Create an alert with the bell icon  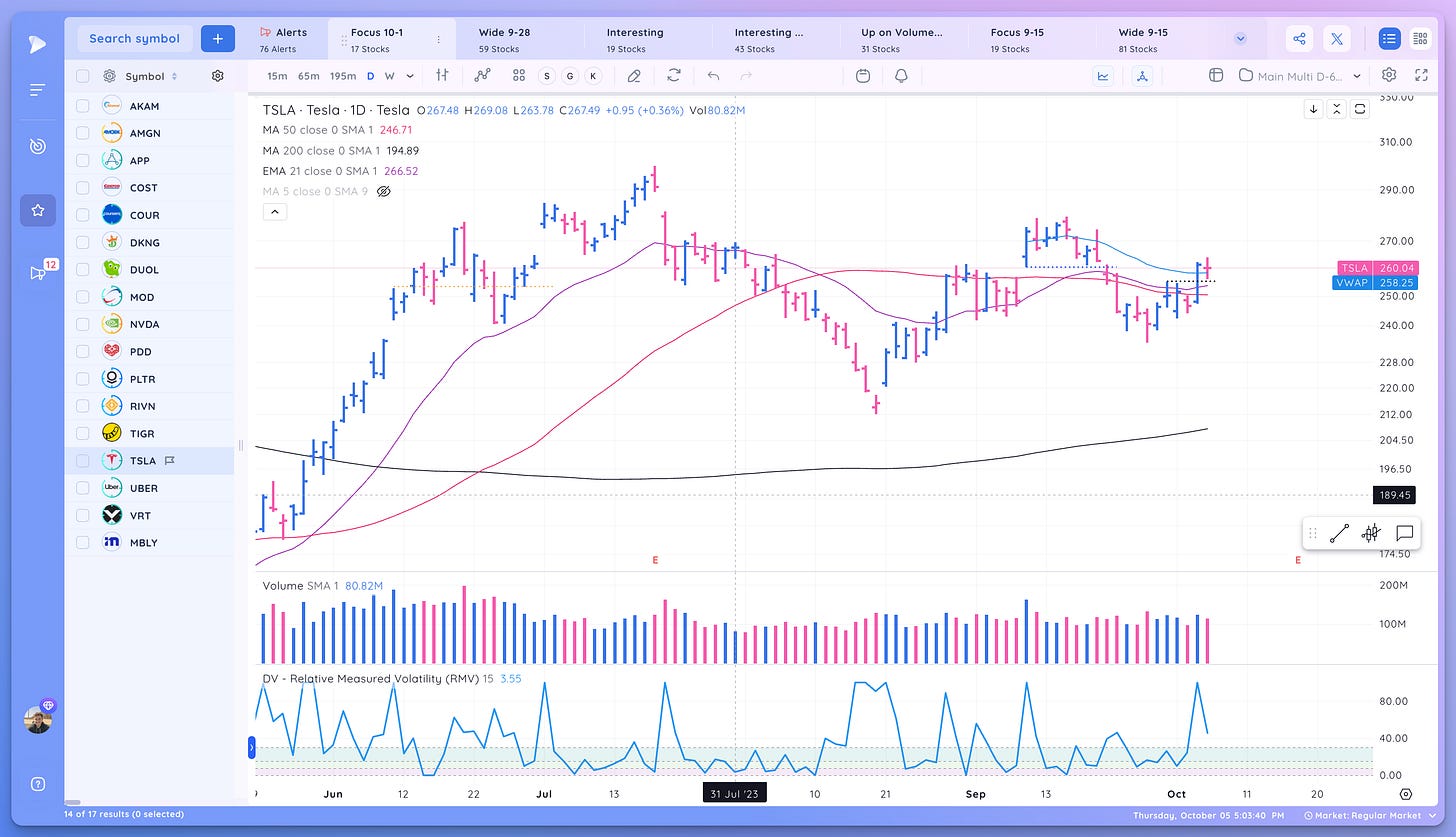pyautogui.click(x=901, y=75)
